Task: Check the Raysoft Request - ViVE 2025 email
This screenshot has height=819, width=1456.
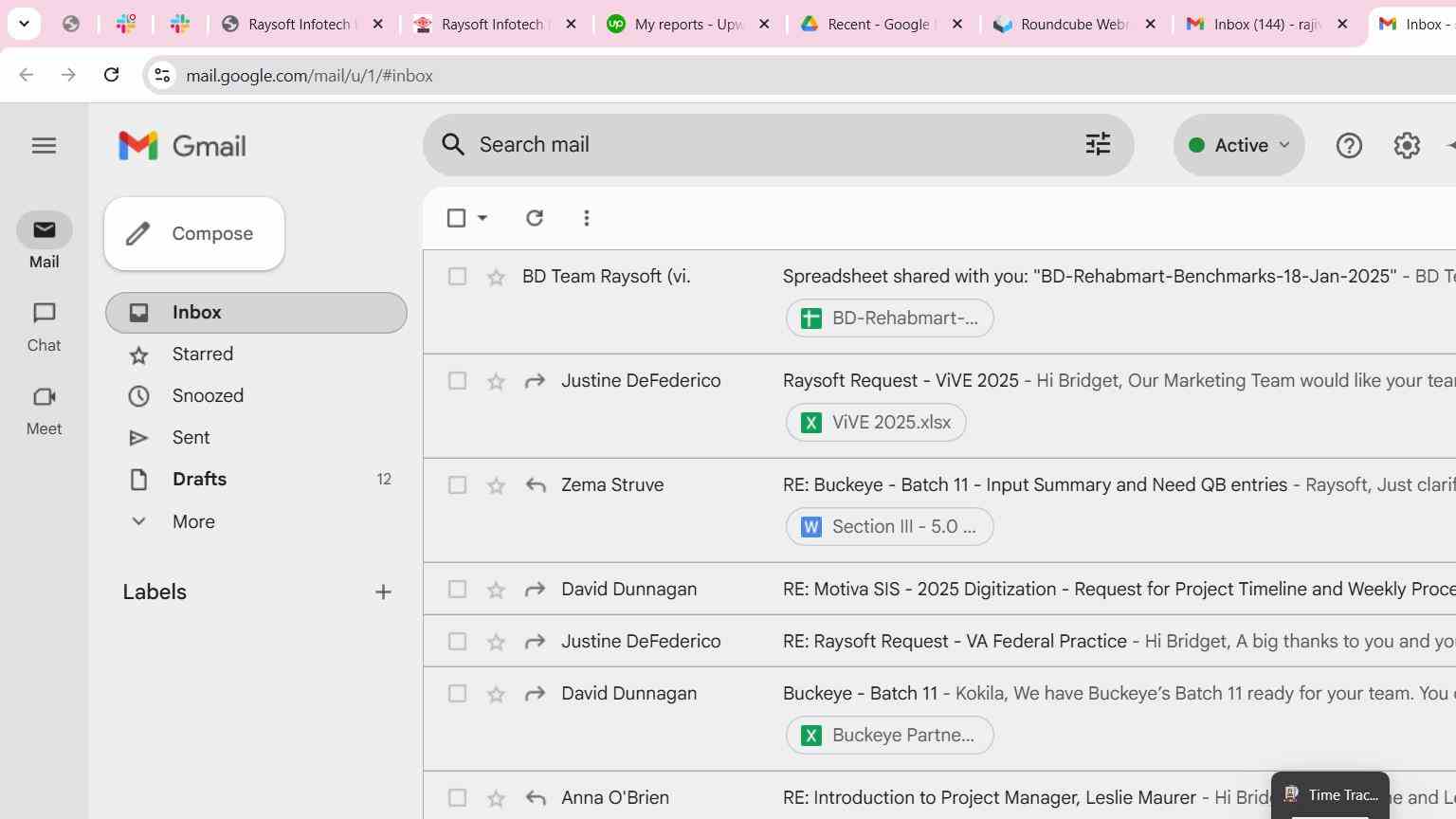Action: (457, 381)
